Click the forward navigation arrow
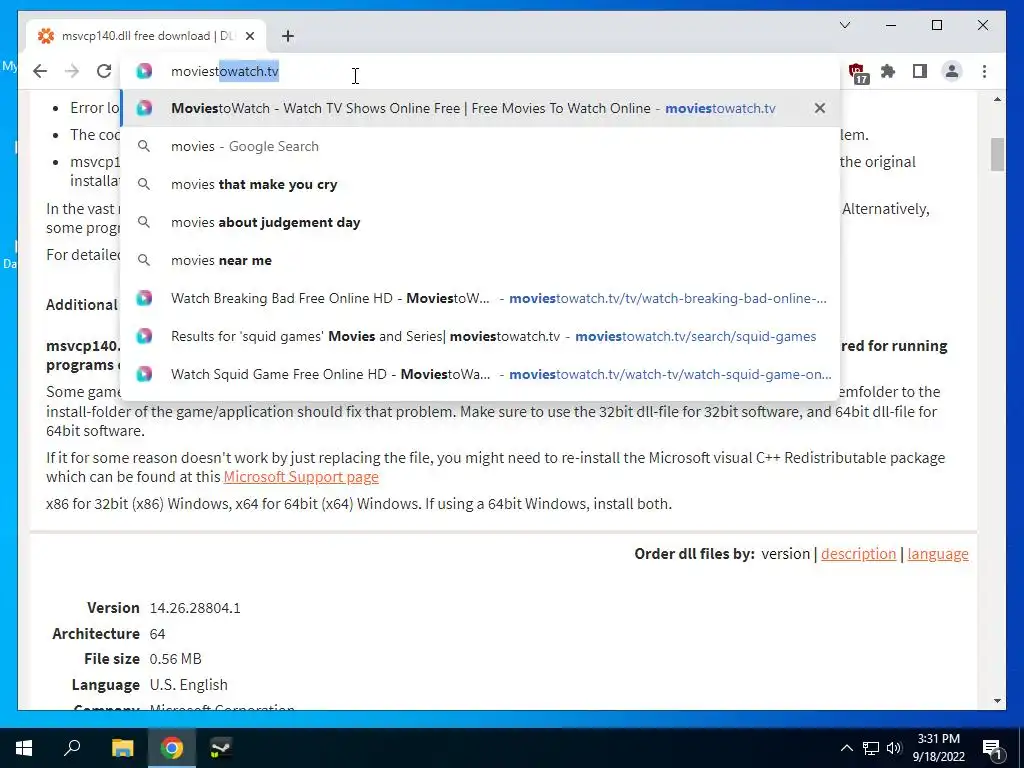This screenshot has width=1024, height=768. (x=72, y=71)
